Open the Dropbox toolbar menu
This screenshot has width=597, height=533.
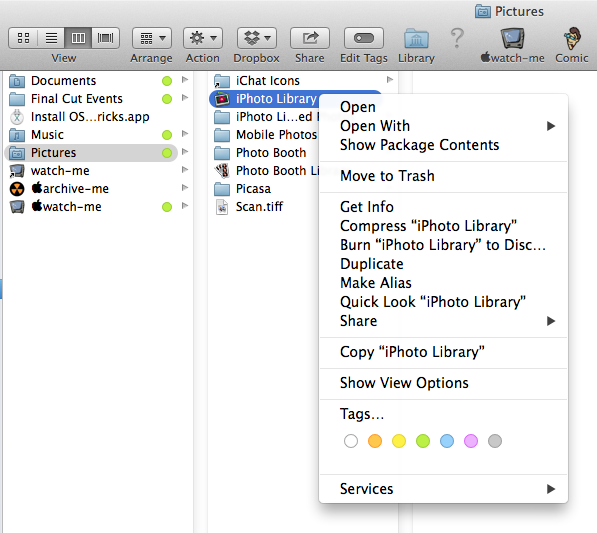point(257,38)
